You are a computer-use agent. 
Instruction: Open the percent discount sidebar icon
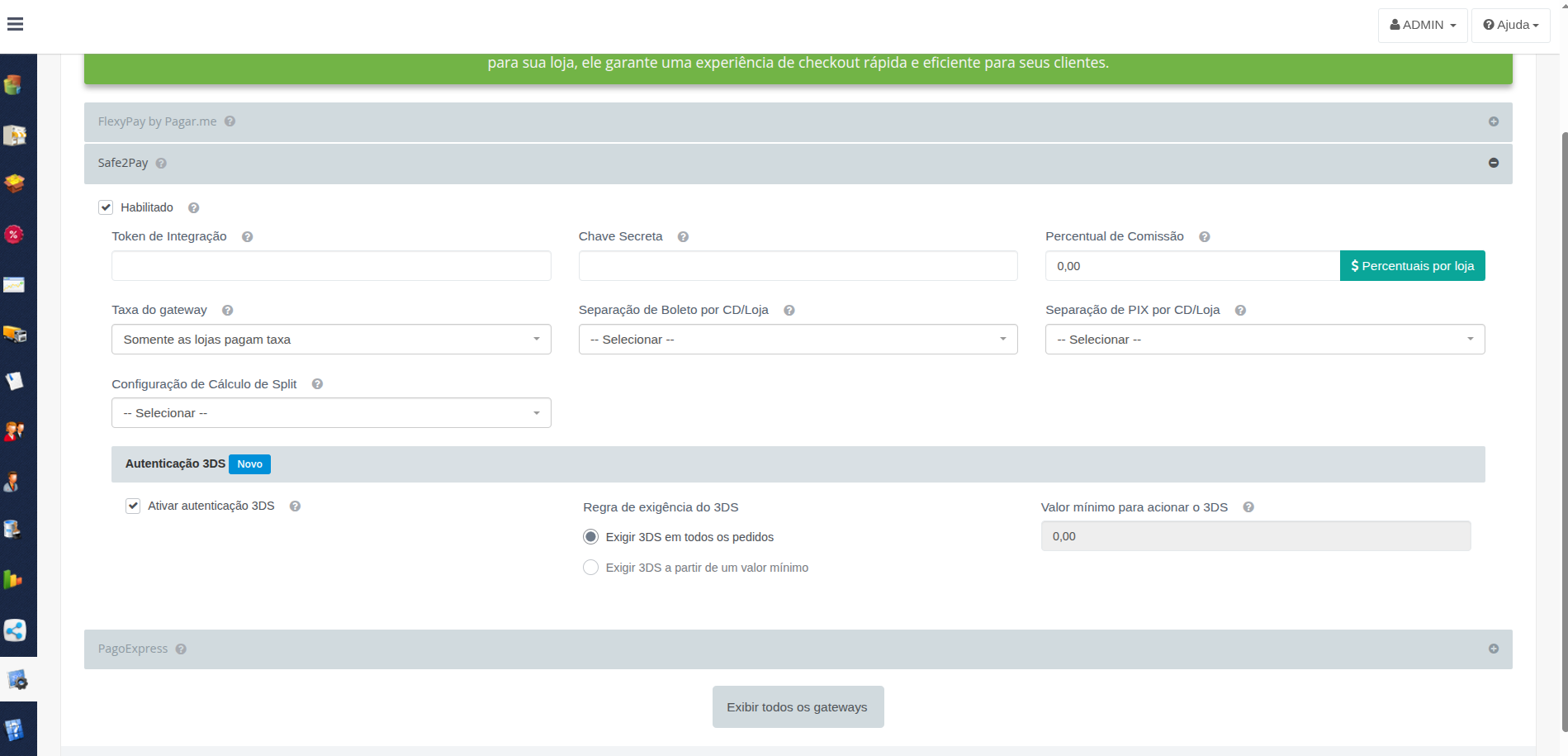pyautogui.click(x=14, y=235)
